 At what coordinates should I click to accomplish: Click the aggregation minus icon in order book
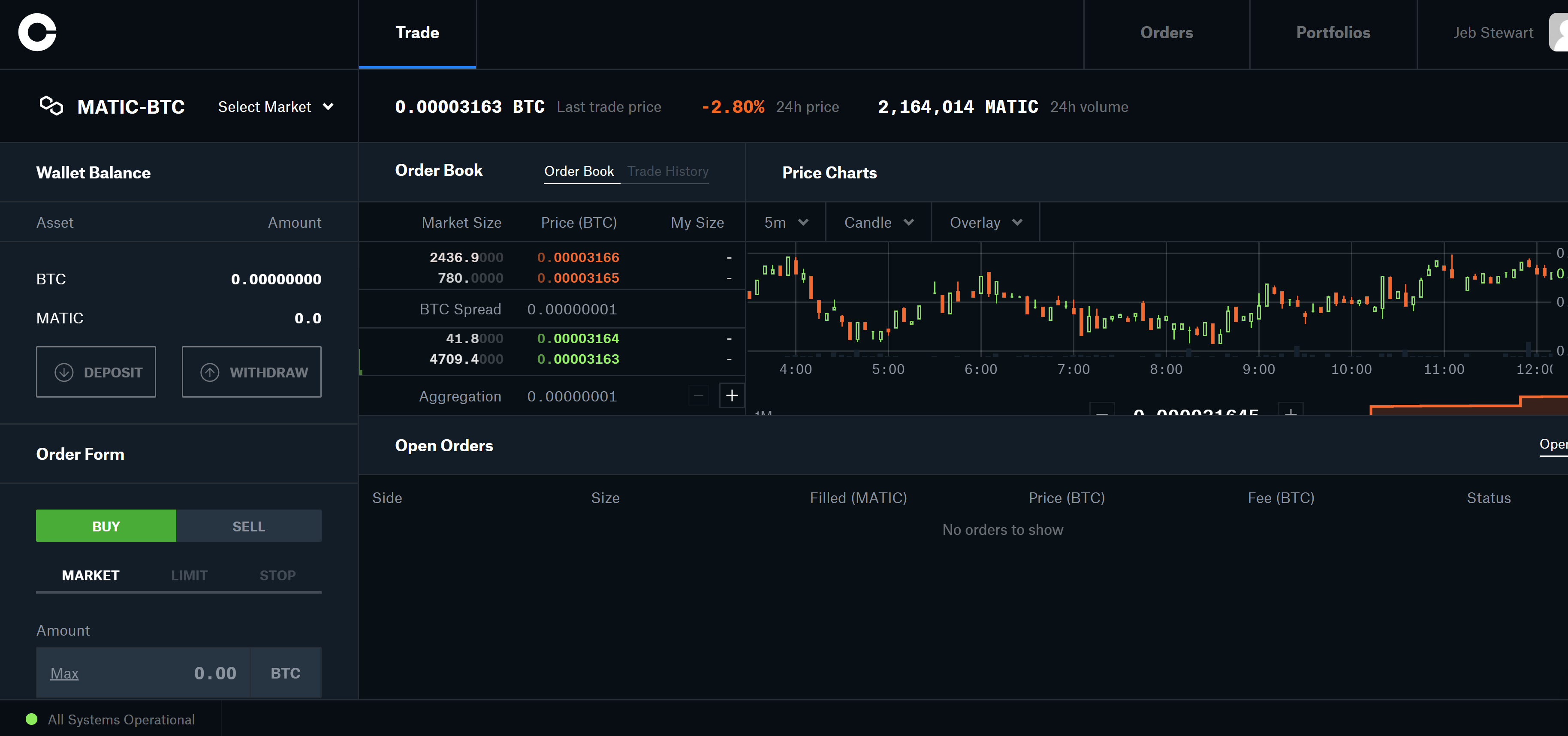pos(698,396)
